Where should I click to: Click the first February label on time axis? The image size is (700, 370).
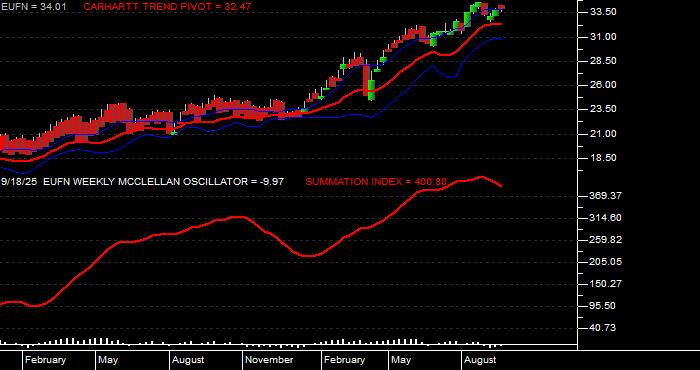[45, 360]
